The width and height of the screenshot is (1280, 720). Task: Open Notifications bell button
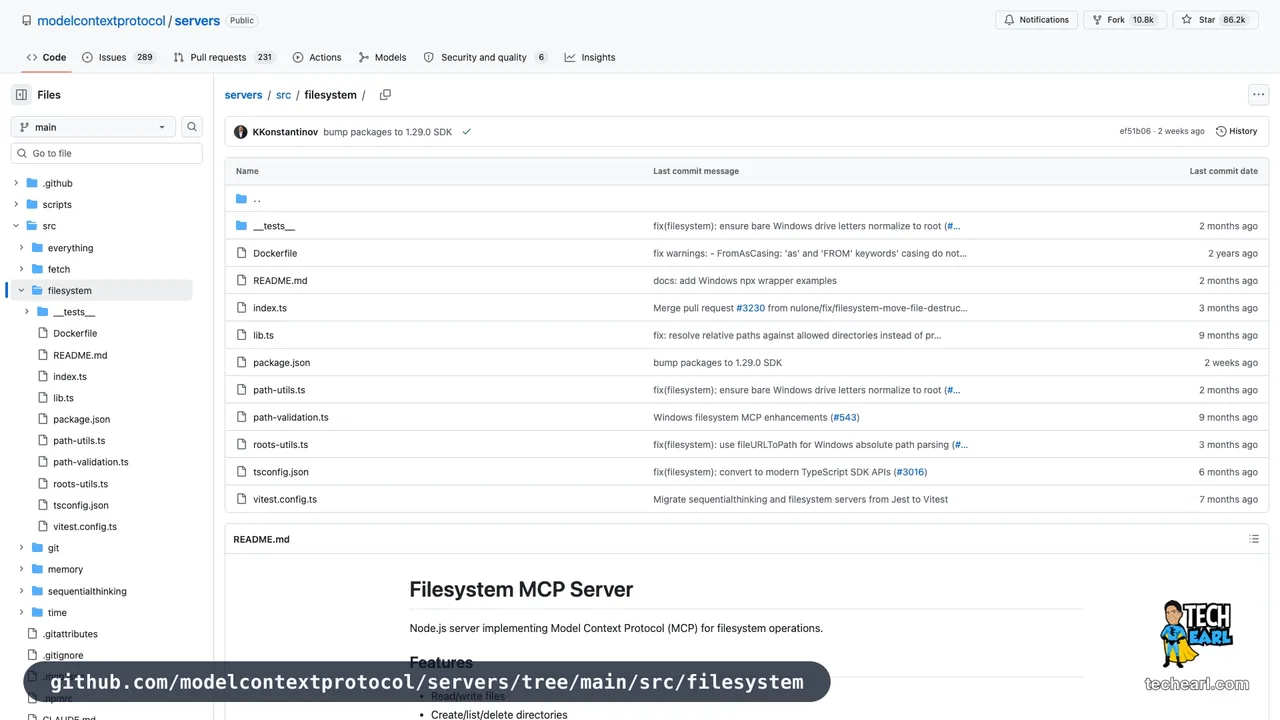pyautogui.click(x=1037, y=20)
